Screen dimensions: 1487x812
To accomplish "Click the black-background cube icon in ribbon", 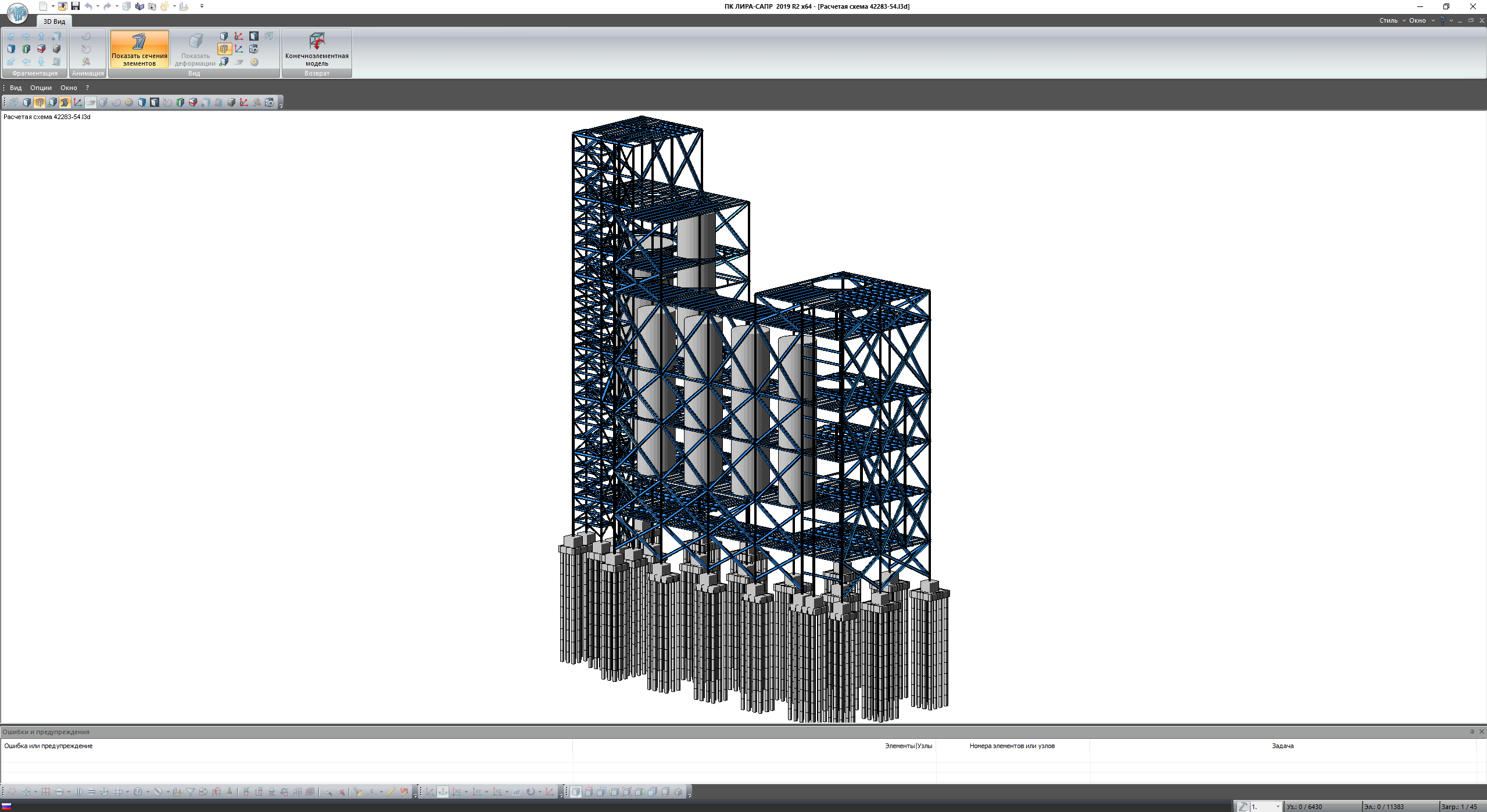I will click(x=254, y=36).
